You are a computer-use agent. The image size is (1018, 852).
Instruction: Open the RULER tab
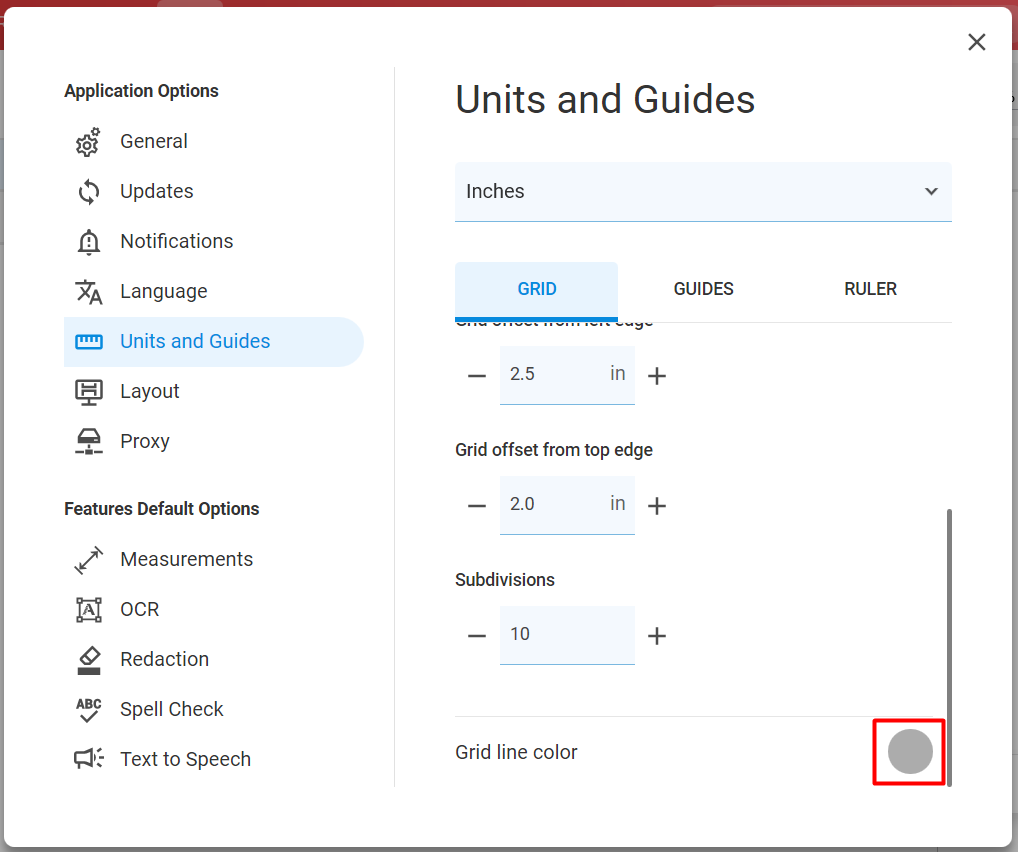click(870, 289)
